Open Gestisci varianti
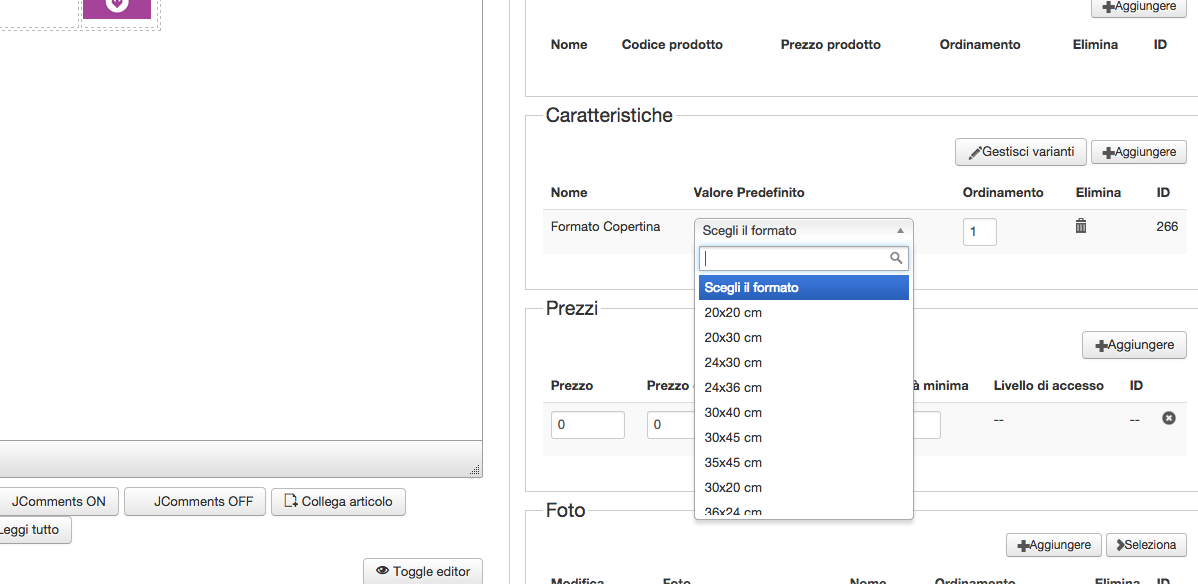The height and width of the screenshot is (584, 1198). pyautogui.click(x=1020, y=152)
